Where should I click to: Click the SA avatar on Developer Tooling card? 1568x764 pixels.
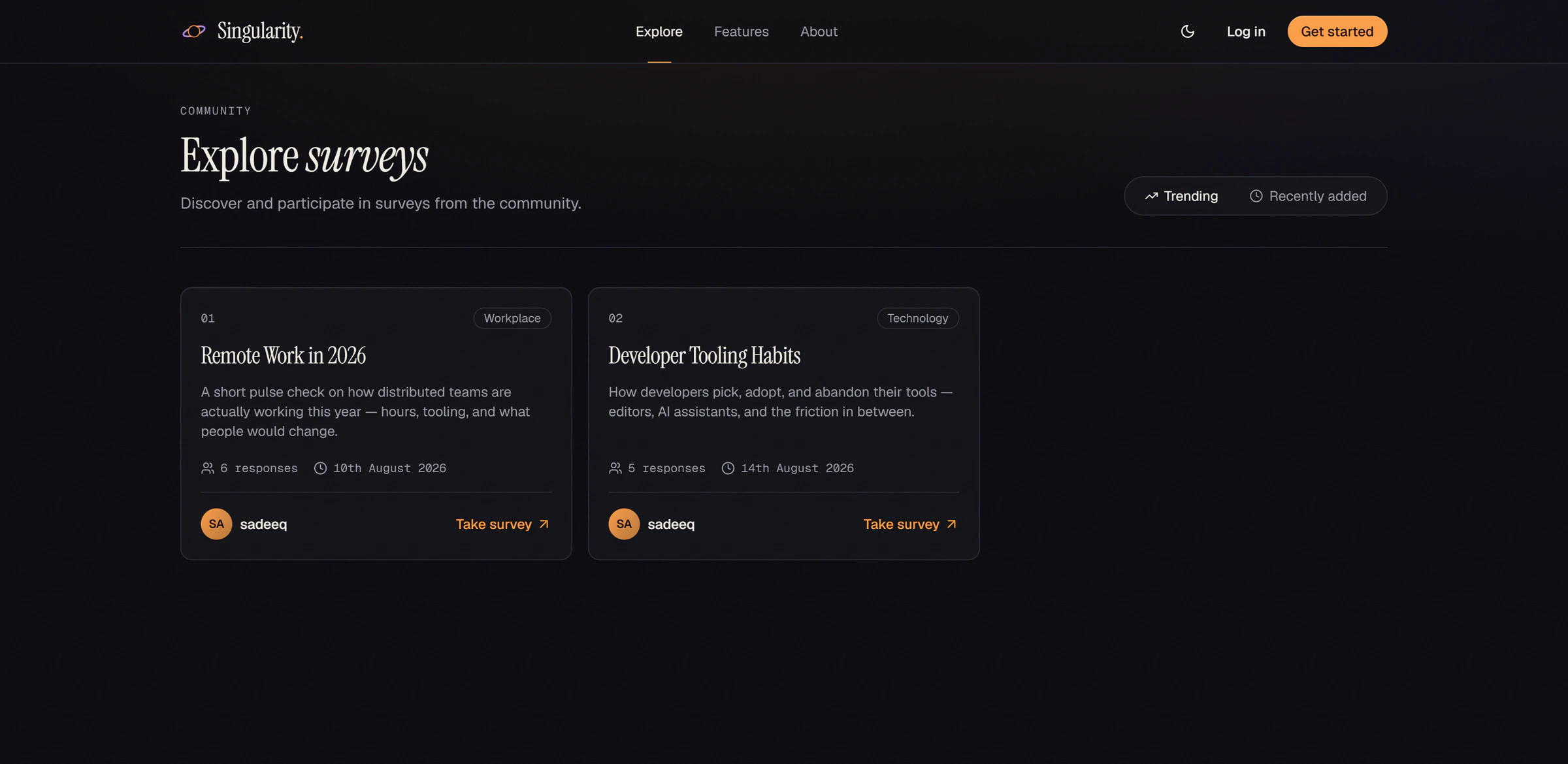coord(624,524)
